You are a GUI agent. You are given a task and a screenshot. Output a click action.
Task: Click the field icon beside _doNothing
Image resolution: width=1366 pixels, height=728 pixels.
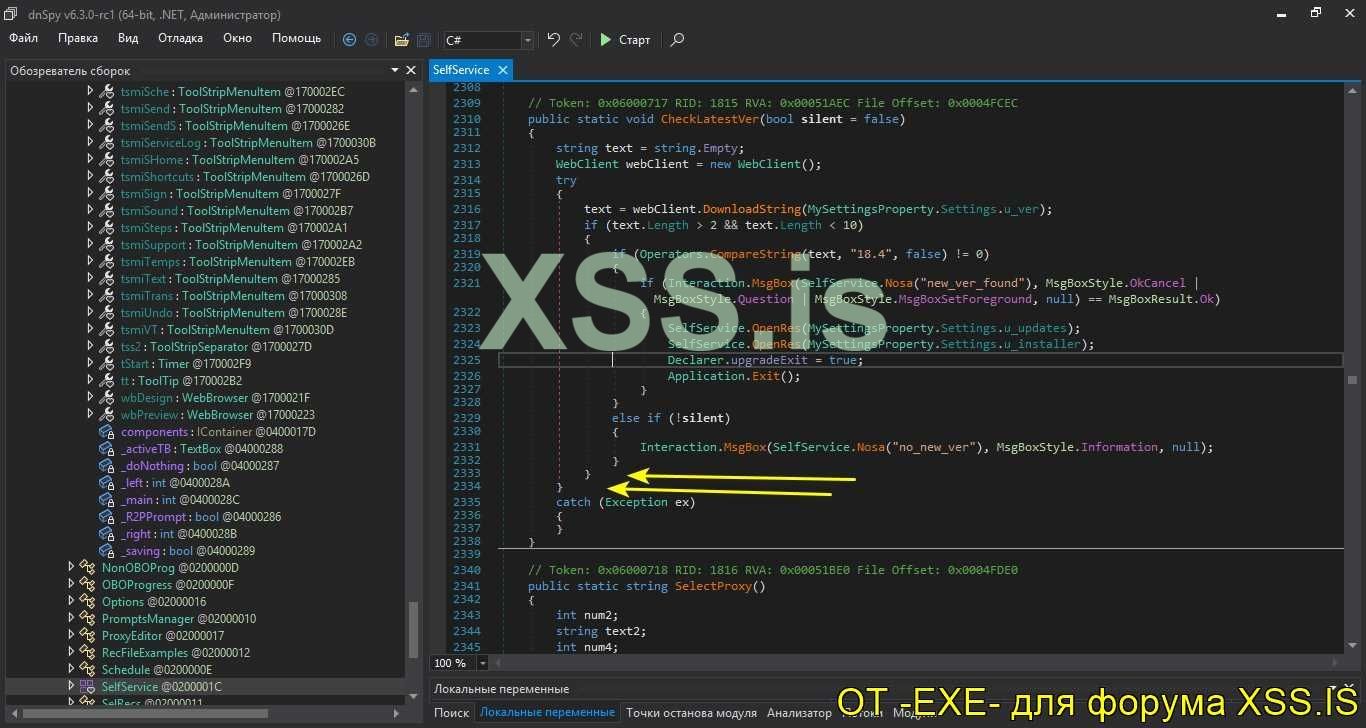(x=107, y=466)
